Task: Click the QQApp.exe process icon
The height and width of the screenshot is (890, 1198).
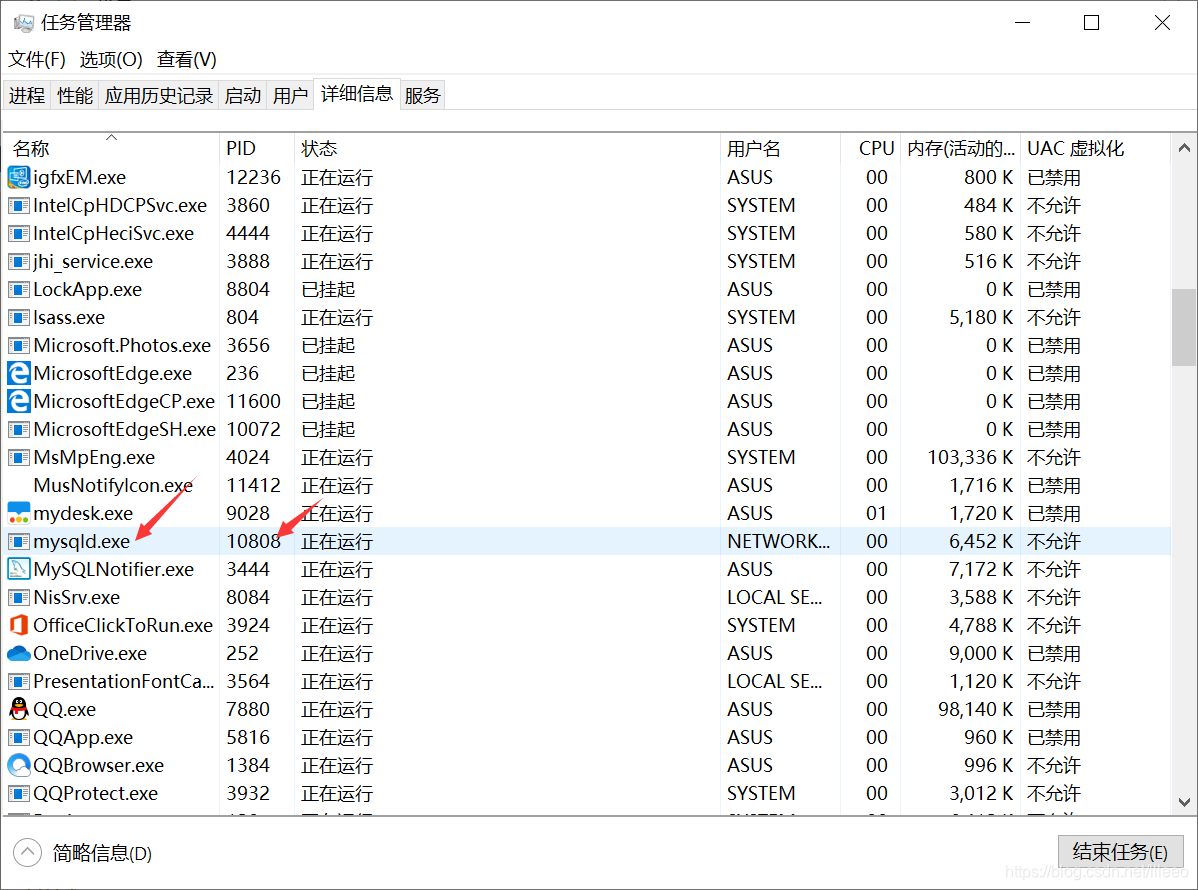Action: click(18, 737)
